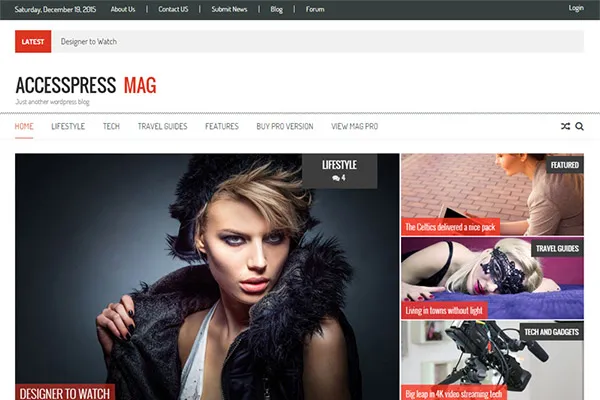Click the Login link
Viewport: 600px width, 400px height.
[x=576, y=8]
